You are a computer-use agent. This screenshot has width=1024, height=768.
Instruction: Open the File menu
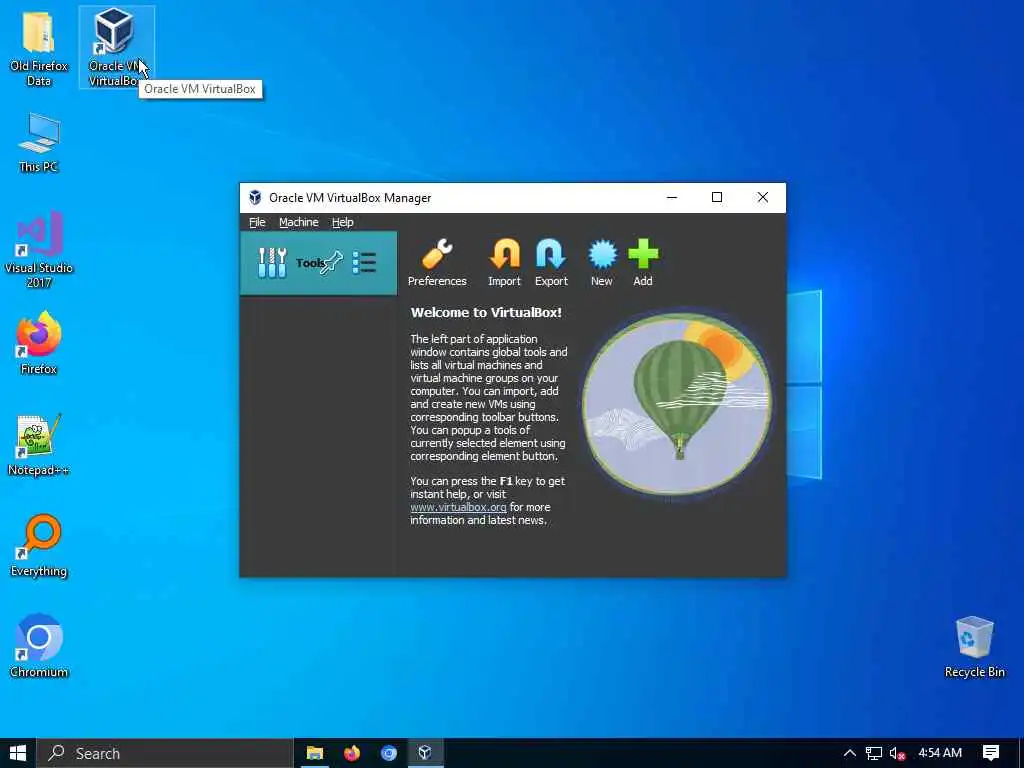pos(257,222)
